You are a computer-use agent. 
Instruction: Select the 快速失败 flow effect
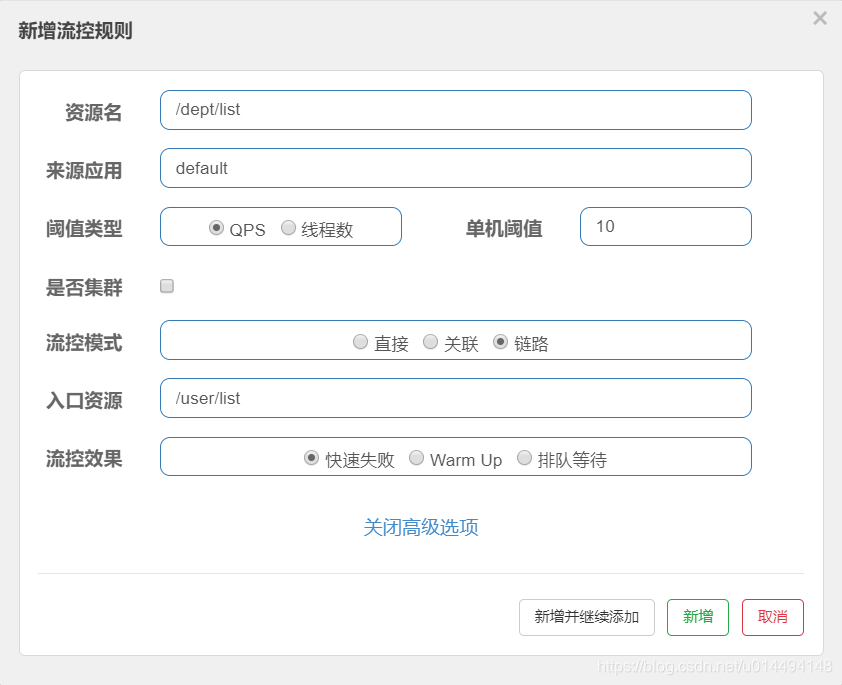tap(311, 458)
